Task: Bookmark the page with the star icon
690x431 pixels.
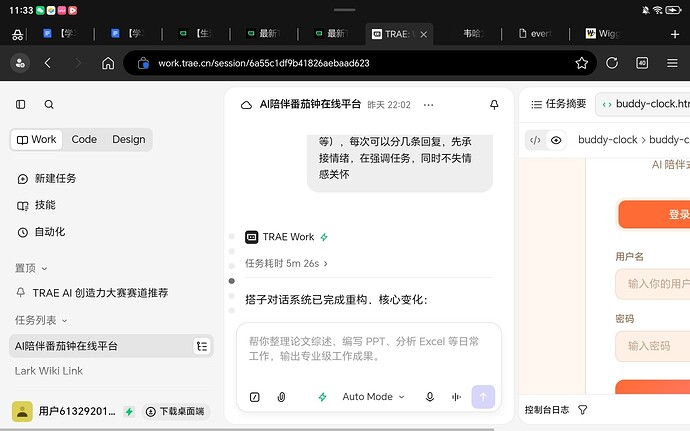Action: 582,63
